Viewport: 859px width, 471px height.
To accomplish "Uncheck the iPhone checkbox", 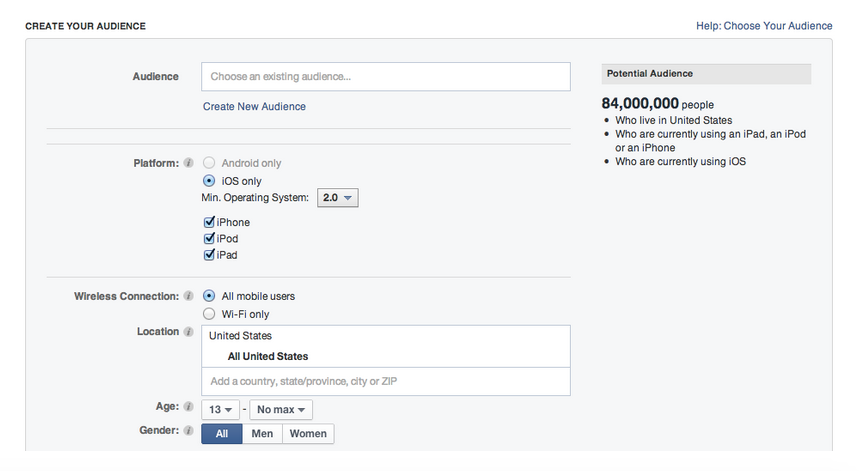I will (x=209, y=223).
